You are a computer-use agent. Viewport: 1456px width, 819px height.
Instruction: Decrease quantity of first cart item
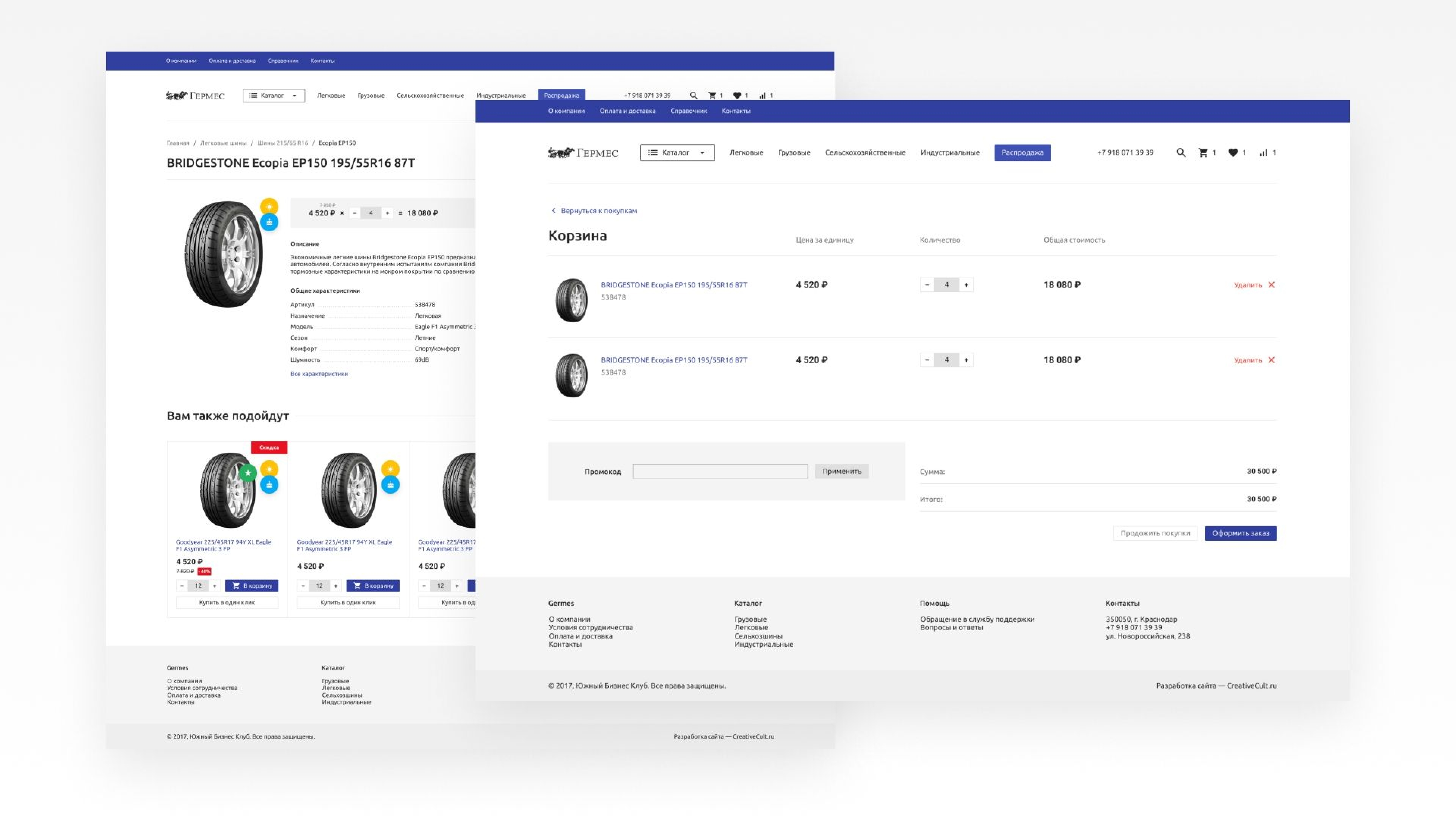pyautogui.click(x=927, y=285)
